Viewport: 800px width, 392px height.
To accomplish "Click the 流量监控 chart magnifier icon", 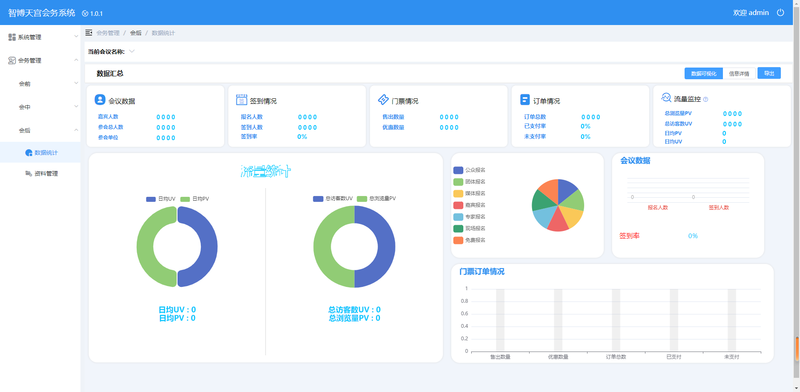I will pyautogui.click(x=666, y=97).
